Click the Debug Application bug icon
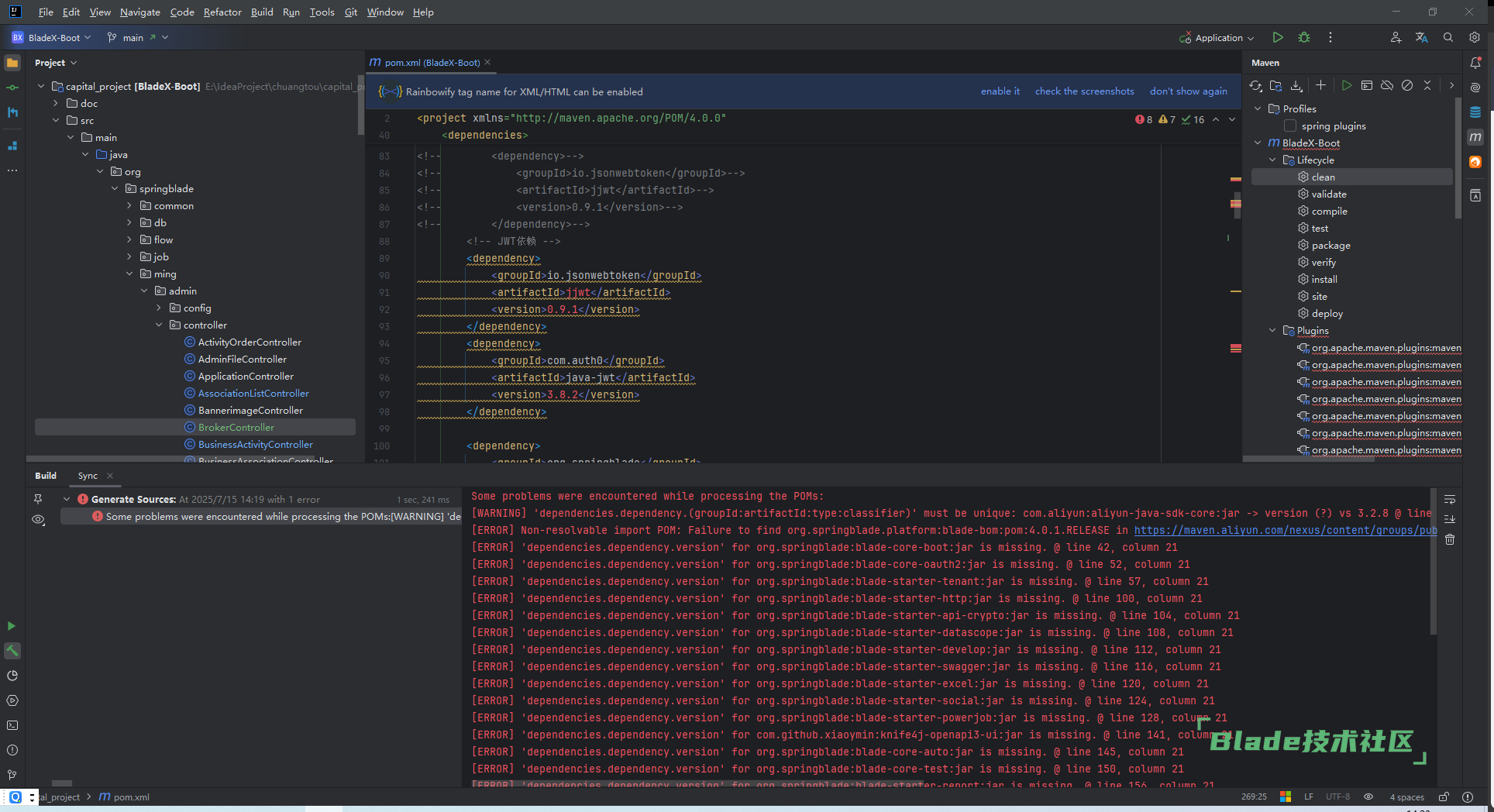1494x812 pixels. [1304, 37]
